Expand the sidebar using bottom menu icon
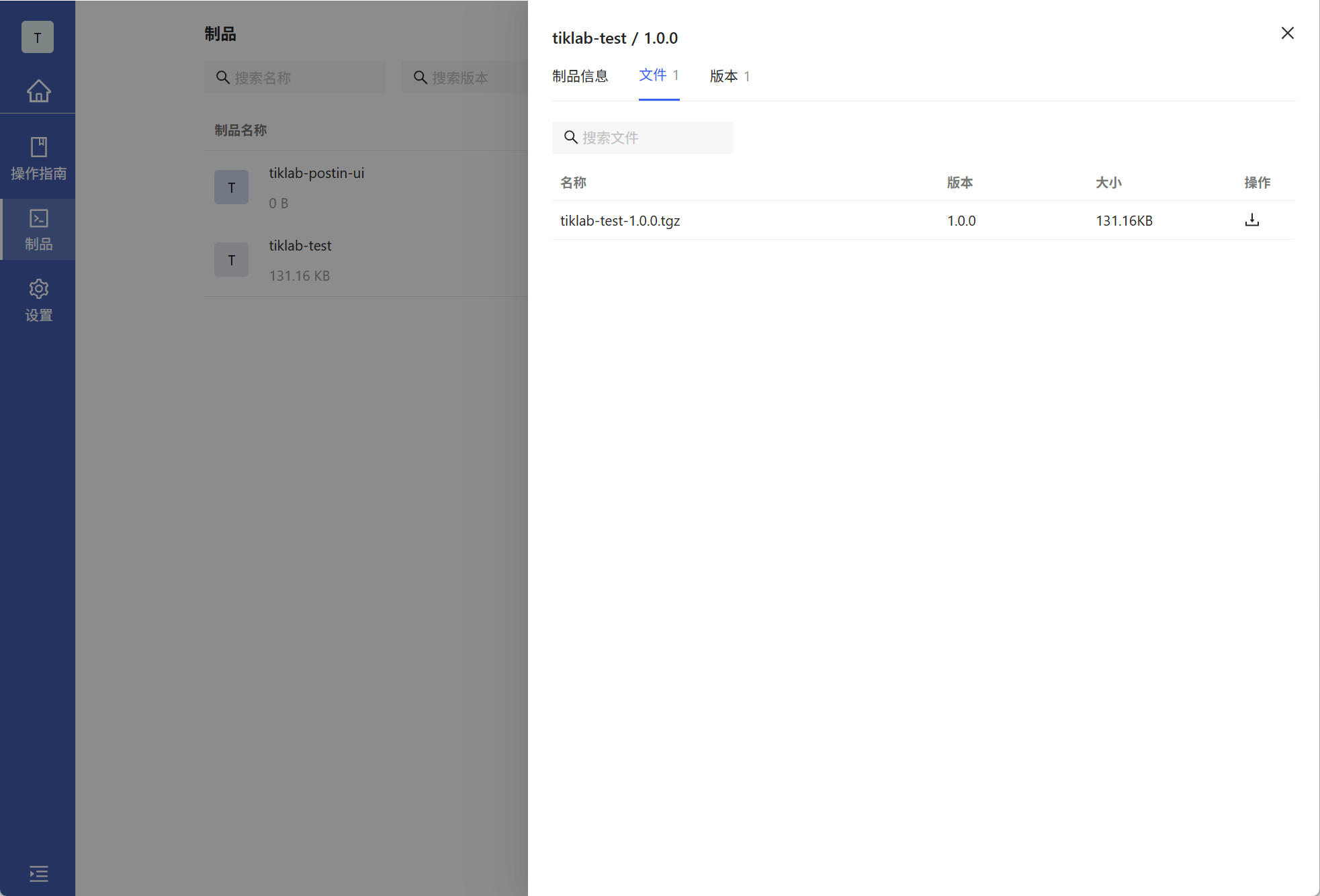 tap(38, 873)
